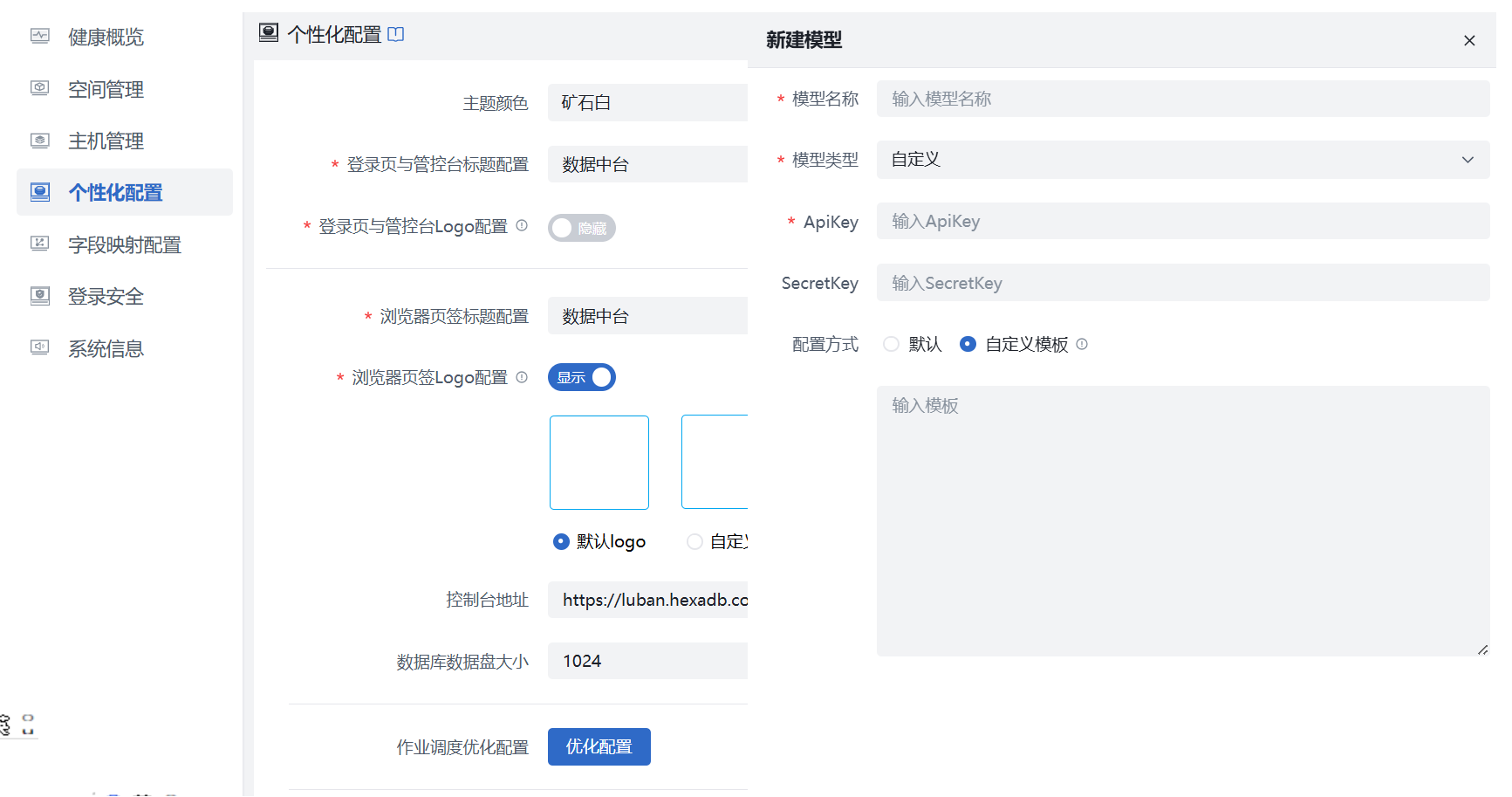Open the 模型类型 dropdown
The image size is (1512, 797).
1182,159
